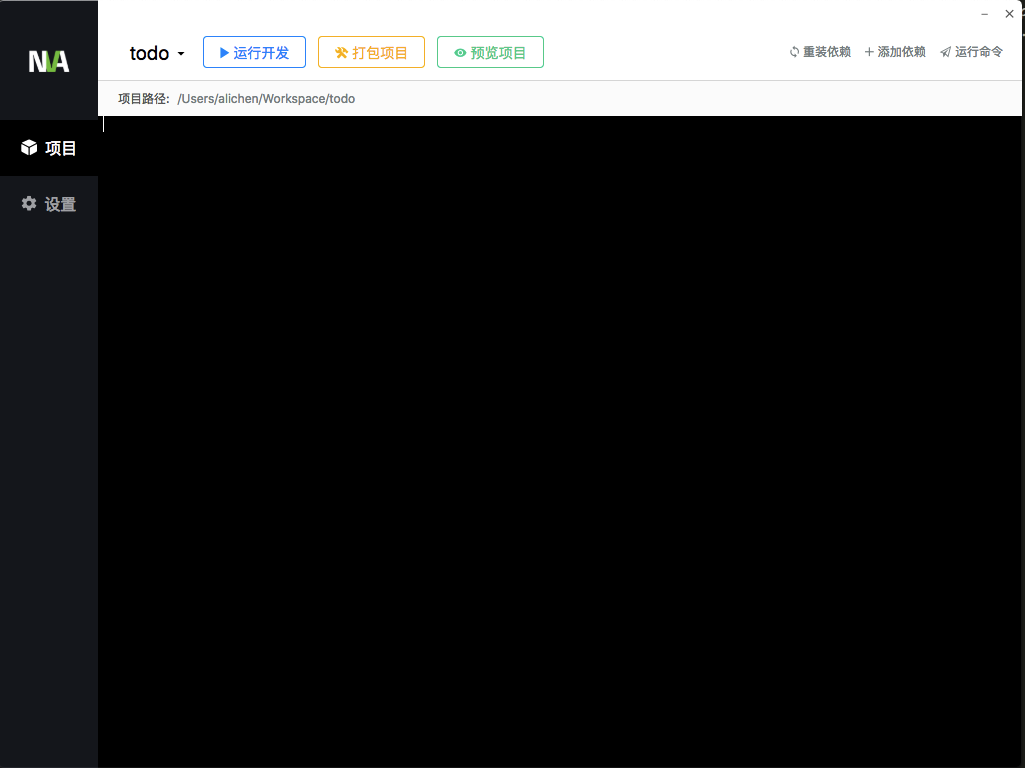The height and width of the screenshot is (768, 1025).
Task: Click the NVA logo in sidebar
Action: (49, 61)
